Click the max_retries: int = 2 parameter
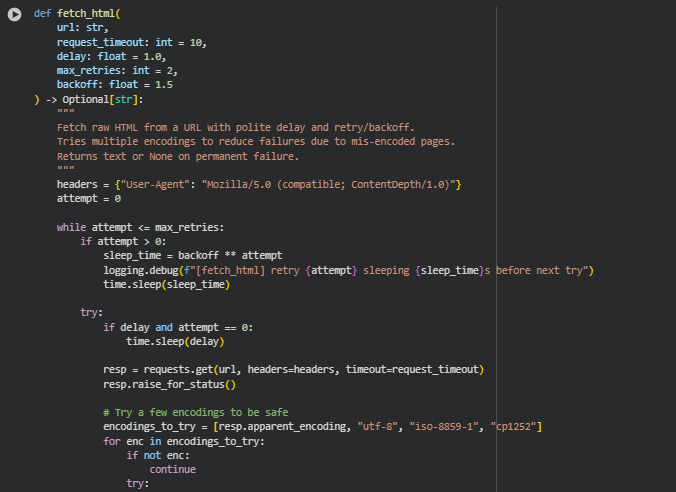 point(116,71)
